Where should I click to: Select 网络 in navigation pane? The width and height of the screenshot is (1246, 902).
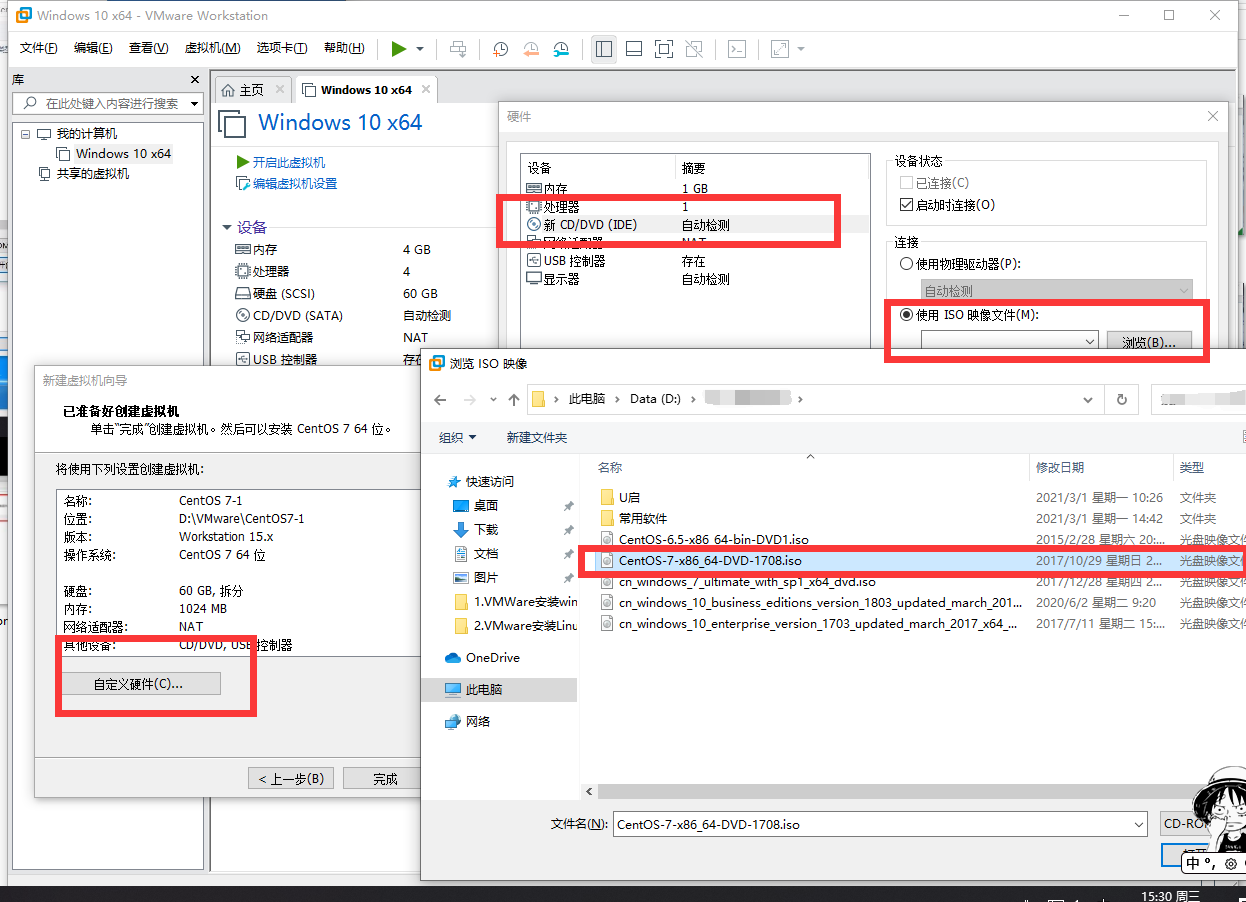(x=478, y=721)
